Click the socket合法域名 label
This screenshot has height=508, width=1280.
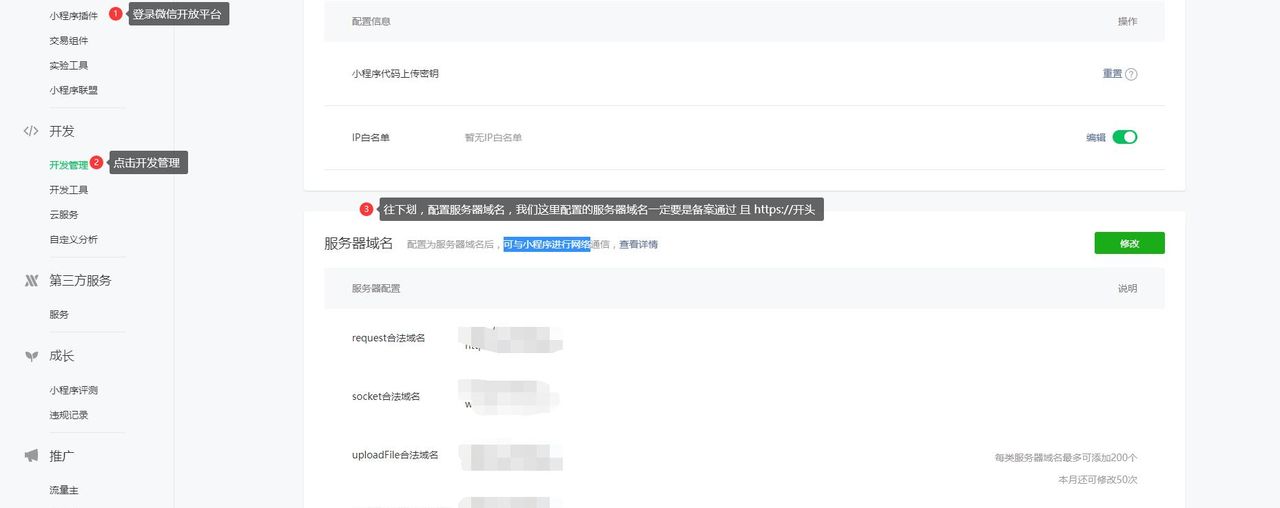(386, 396)
